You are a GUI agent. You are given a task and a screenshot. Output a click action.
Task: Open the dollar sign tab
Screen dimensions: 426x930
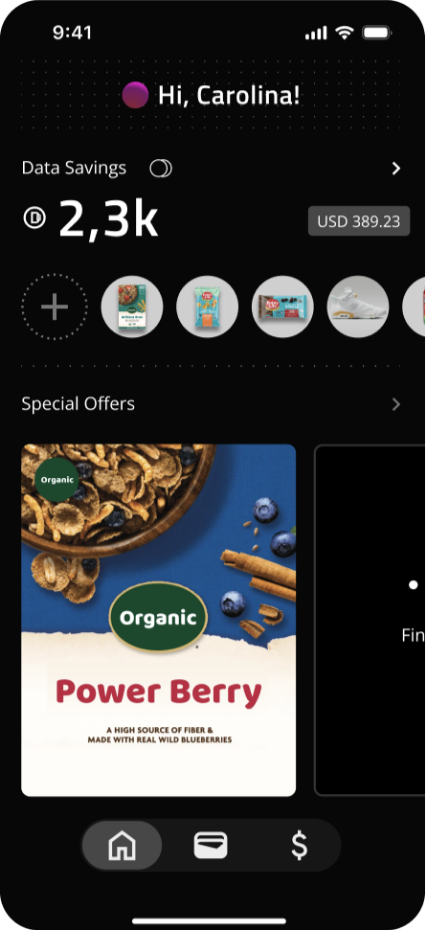tap(300, 846)
